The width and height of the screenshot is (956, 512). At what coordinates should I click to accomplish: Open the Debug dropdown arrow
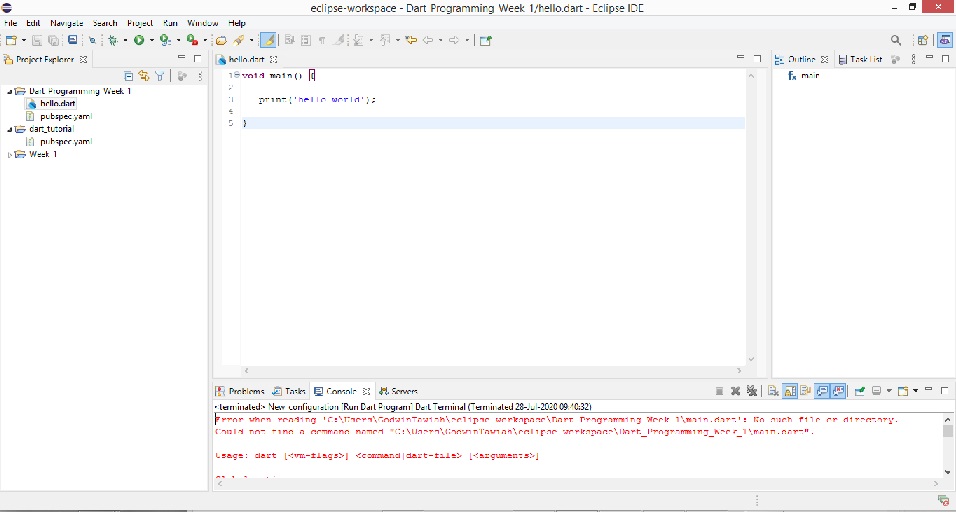point(125,40)
